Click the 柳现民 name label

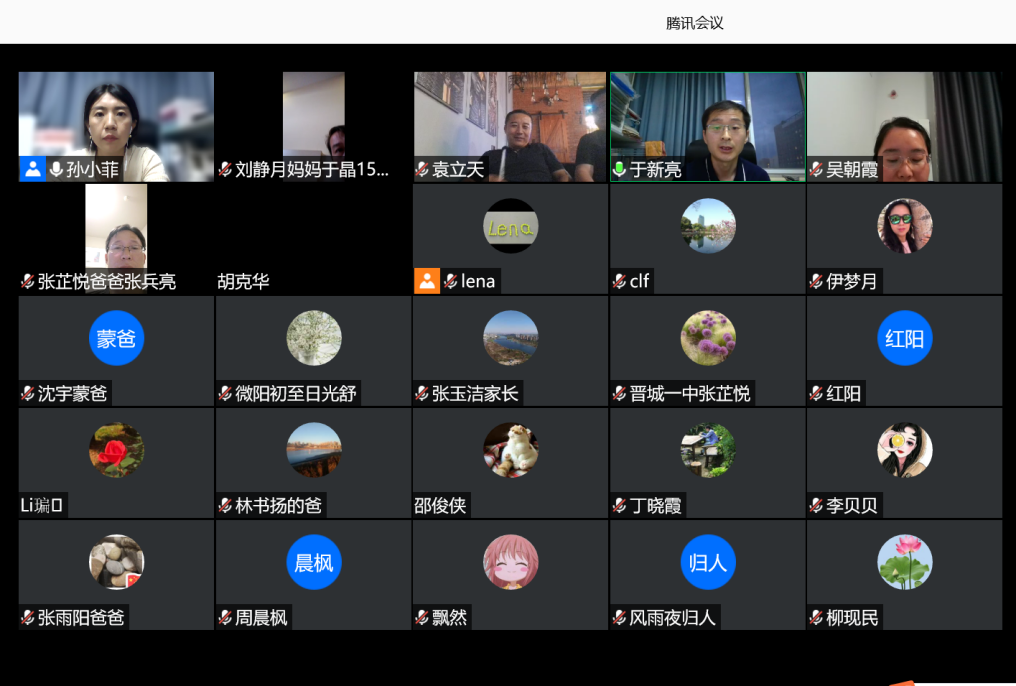point(852,617)
